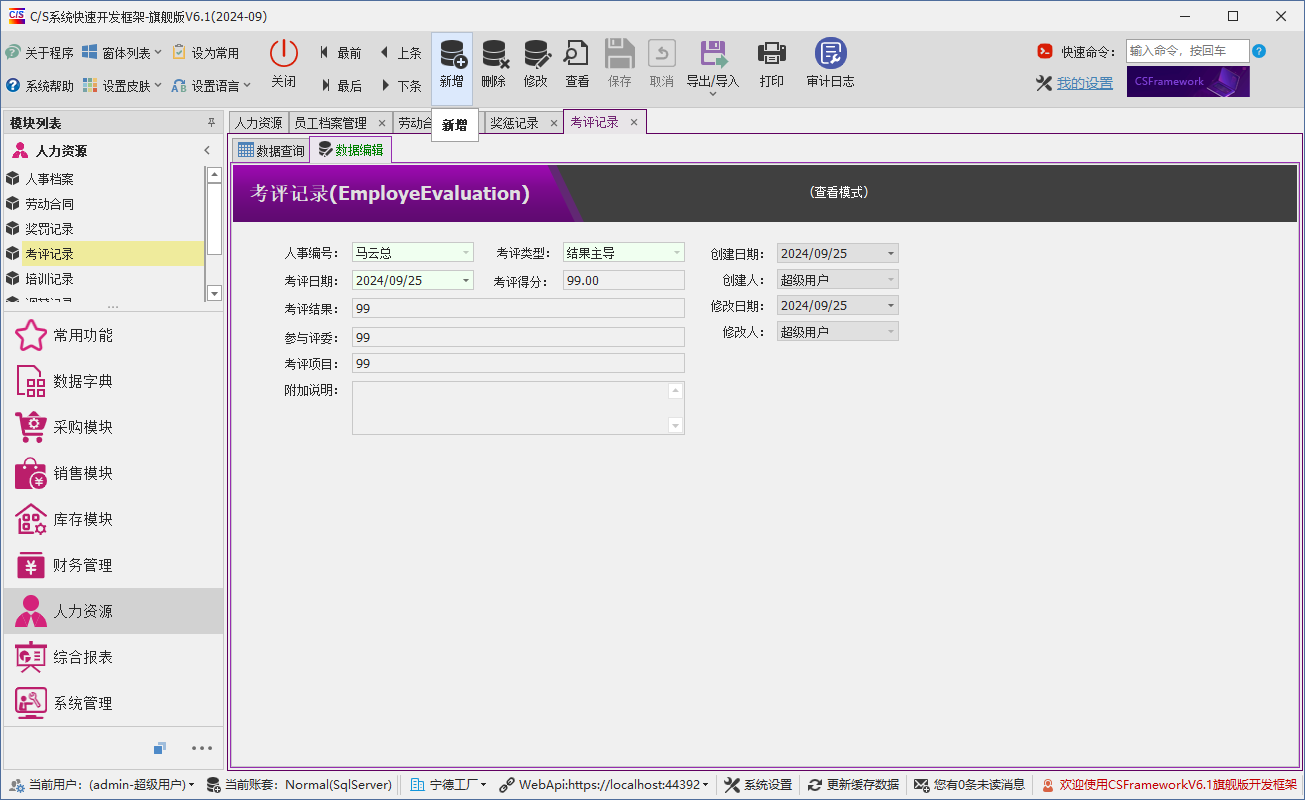The image size is (1305, 800).
Task: Click the CSFramework banner image
Action: 1188,82
